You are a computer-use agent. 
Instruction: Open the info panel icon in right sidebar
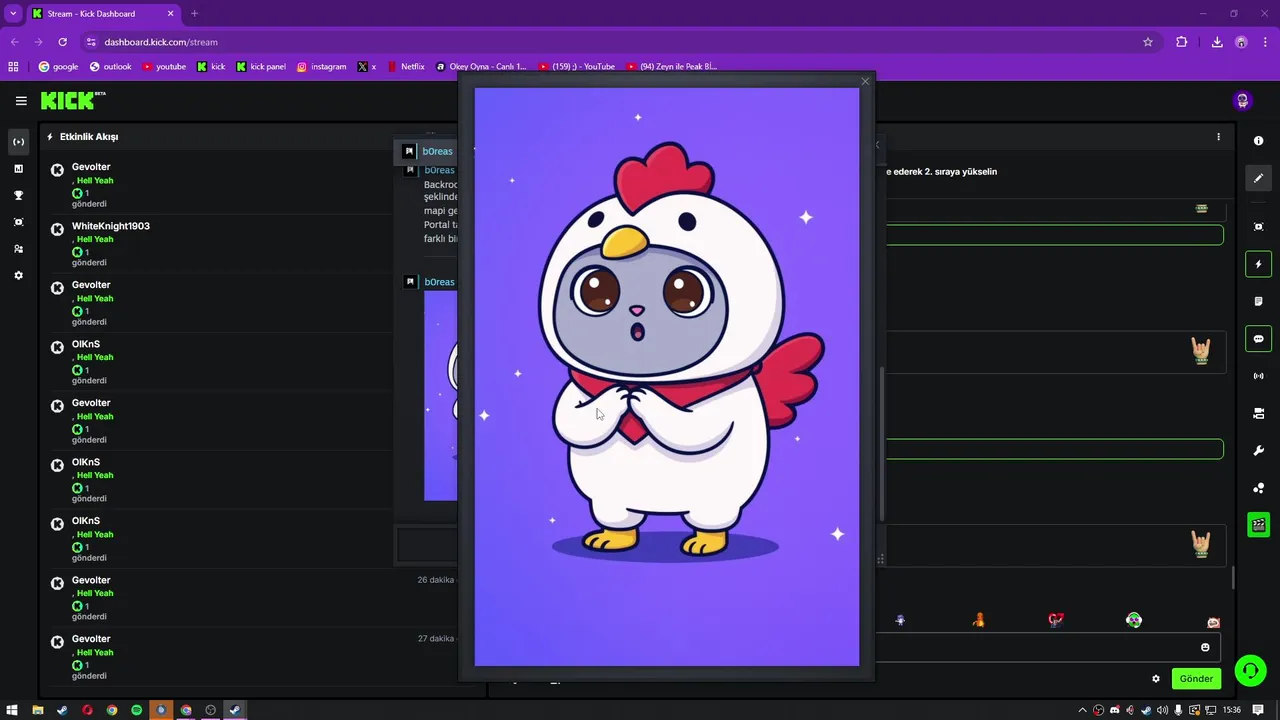1259,141
